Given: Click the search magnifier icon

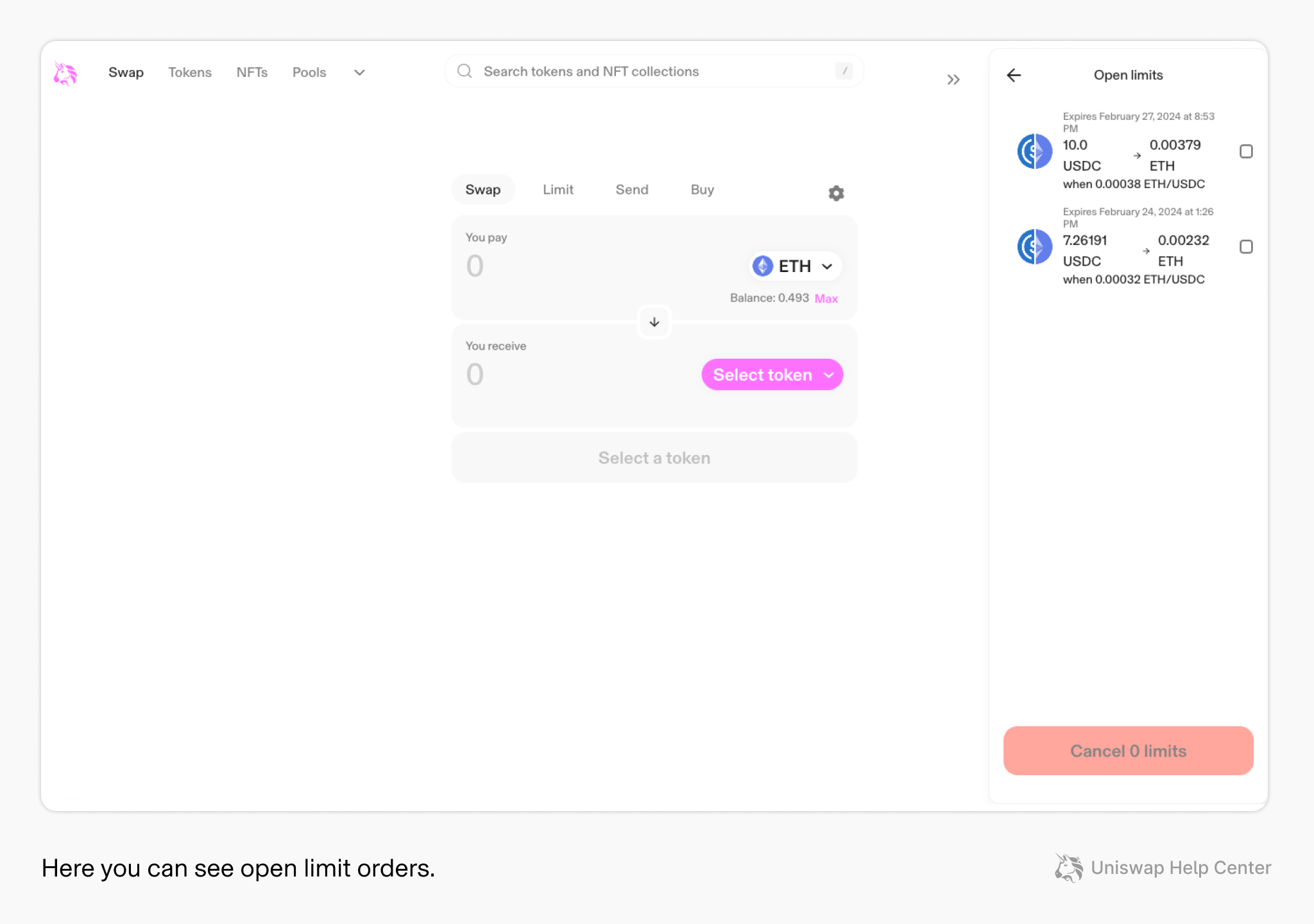Looking at the screenshot, I should click(x=465, y=71).
